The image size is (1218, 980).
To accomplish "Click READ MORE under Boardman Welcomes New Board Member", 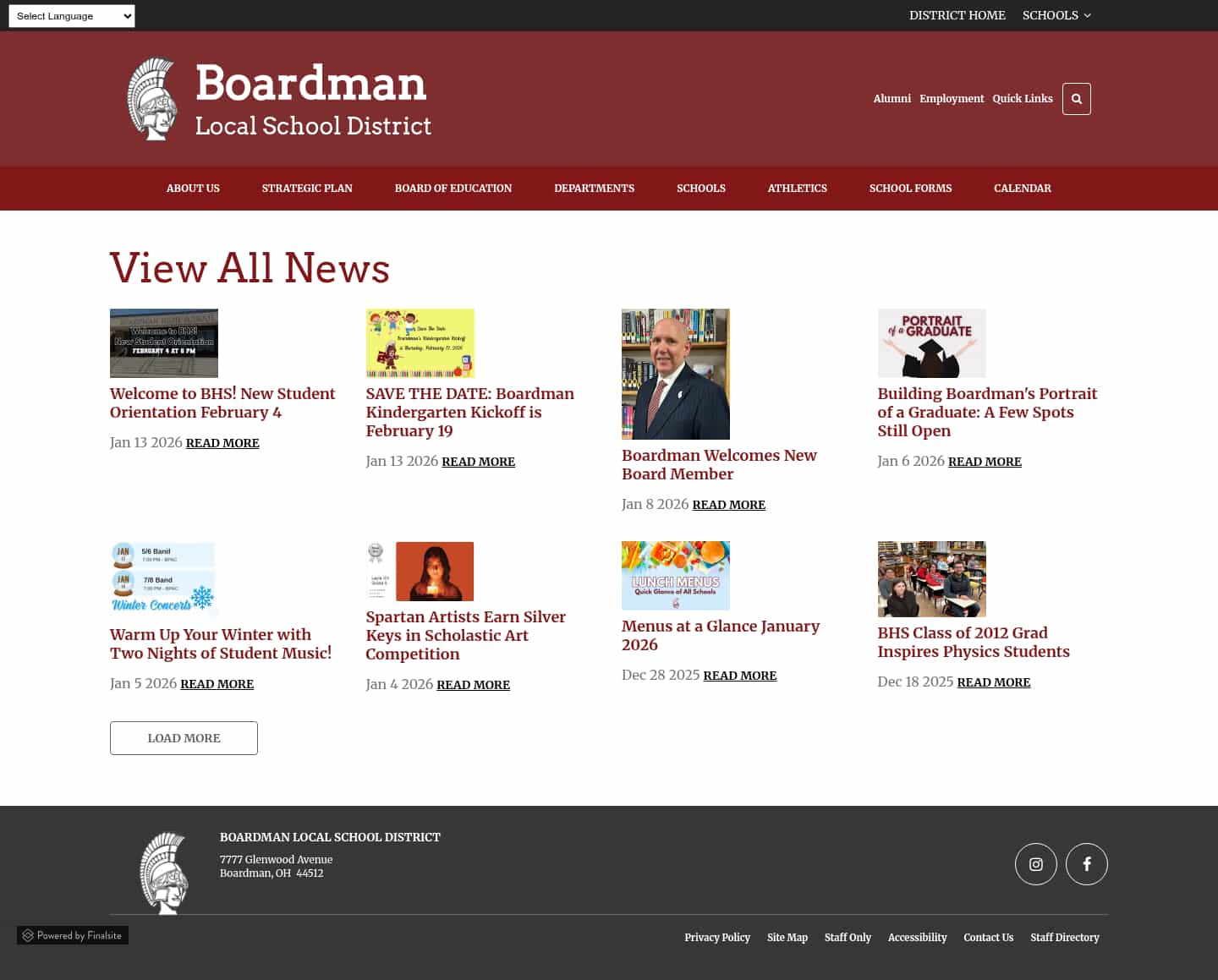I will (728, 504).
